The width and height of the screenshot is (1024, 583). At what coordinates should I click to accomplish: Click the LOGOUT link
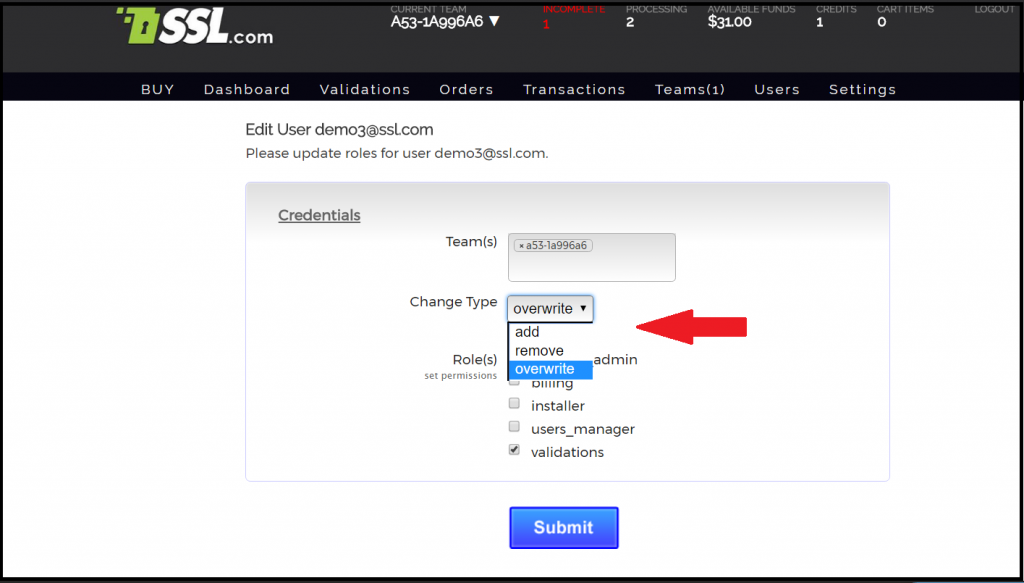tap(994, 9)
